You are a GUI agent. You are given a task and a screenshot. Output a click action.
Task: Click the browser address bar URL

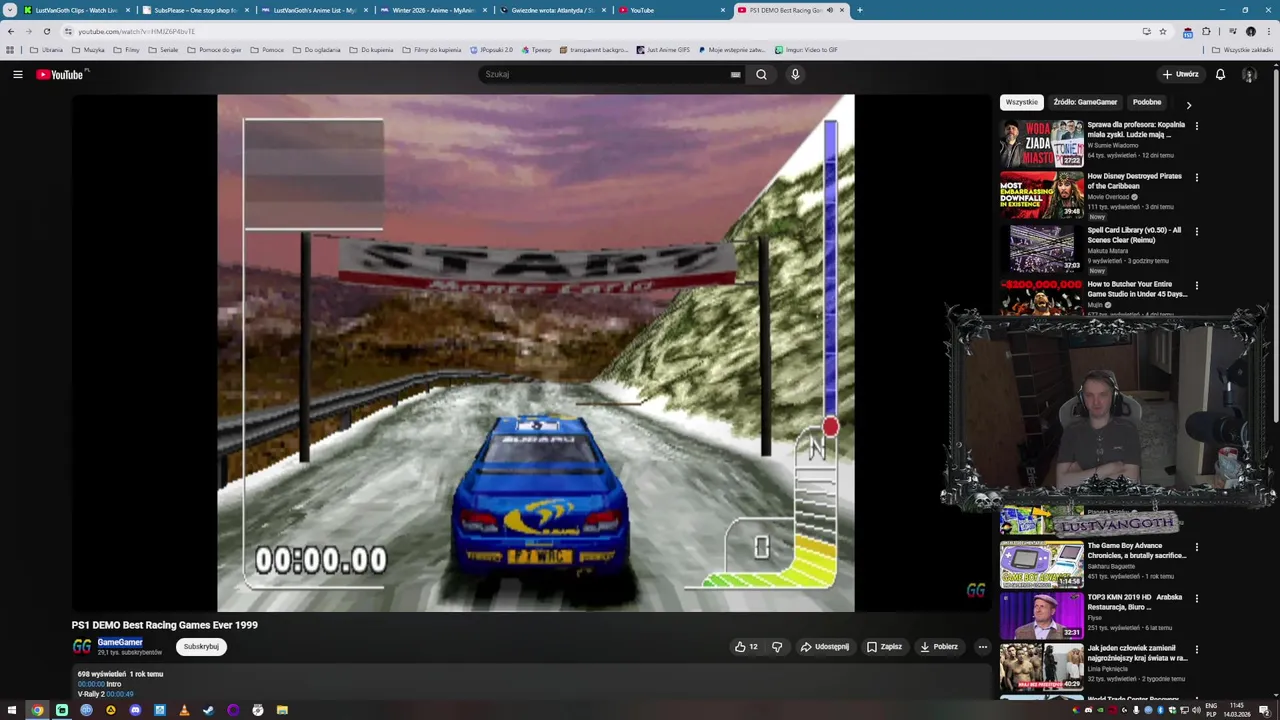pyautogui.click(x=136, y=31)
